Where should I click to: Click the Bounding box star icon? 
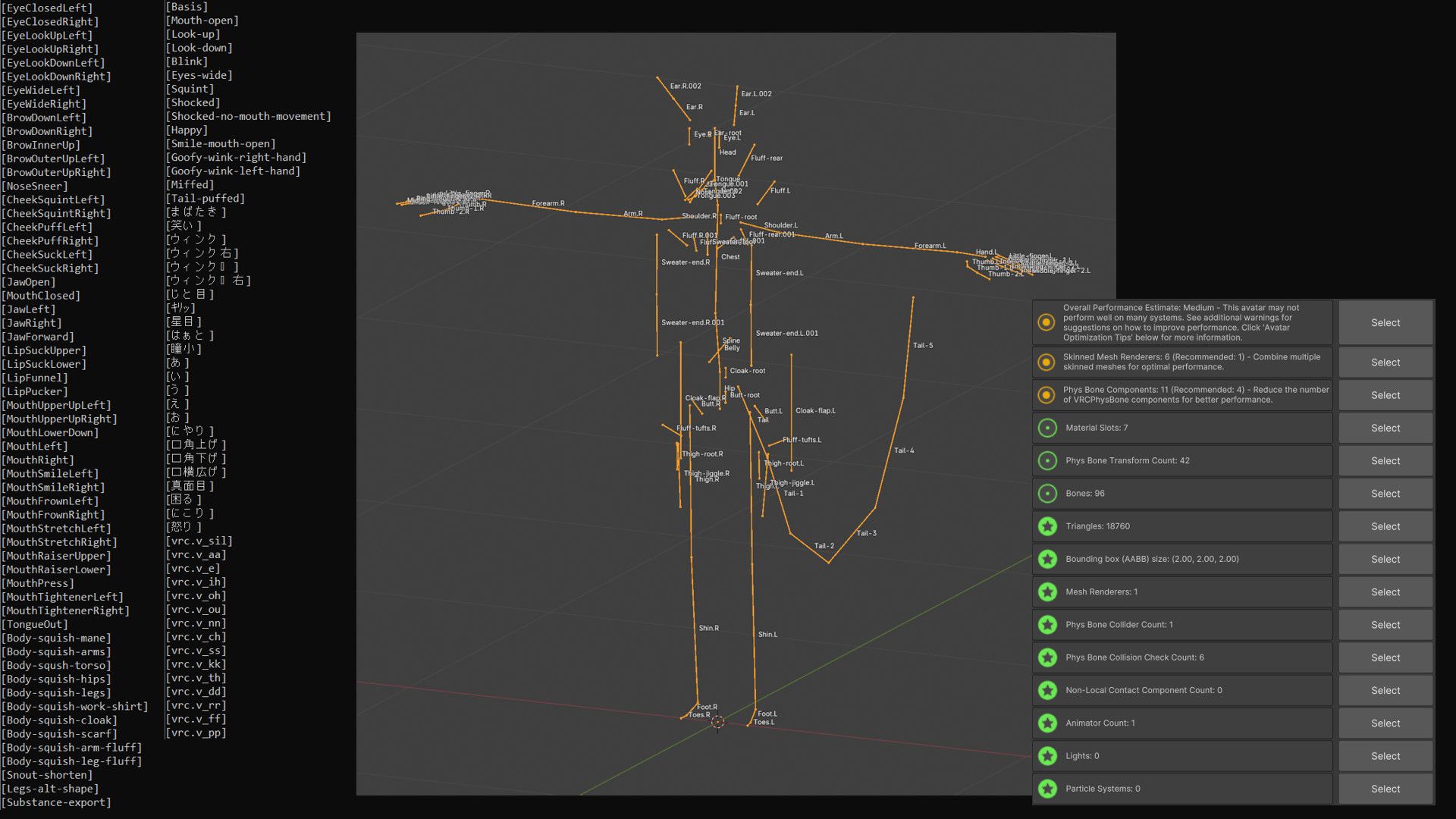tap(1047, 559)
